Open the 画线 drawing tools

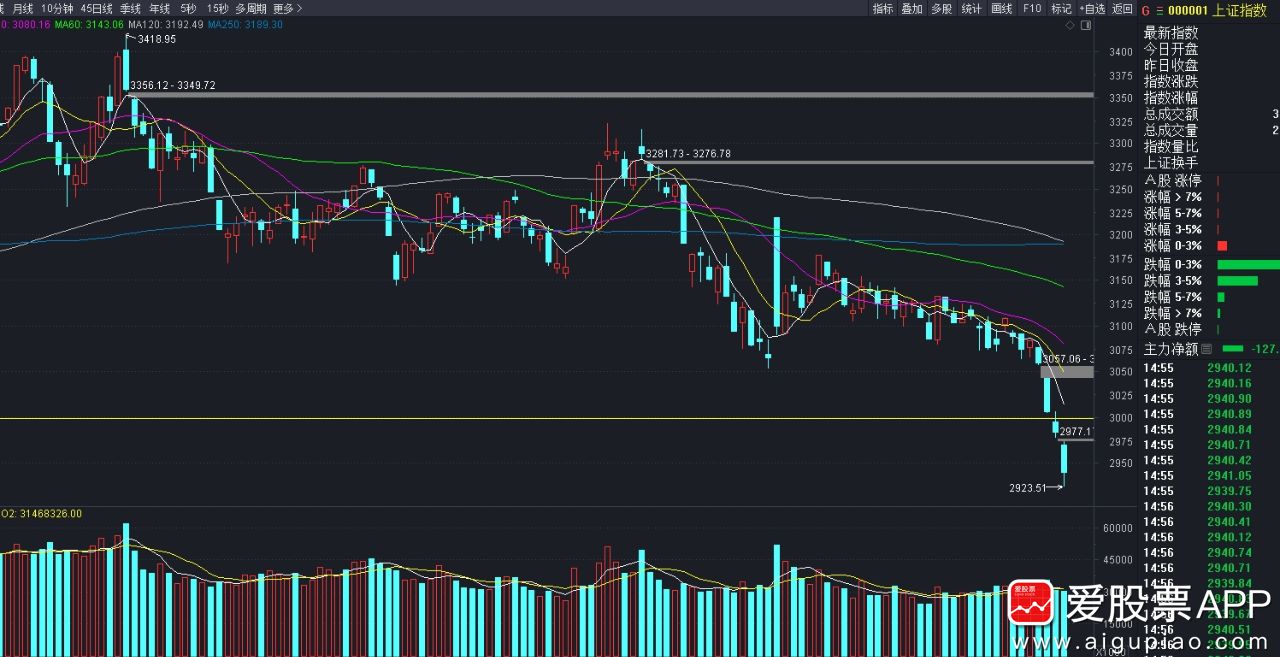click(1001, 9)
